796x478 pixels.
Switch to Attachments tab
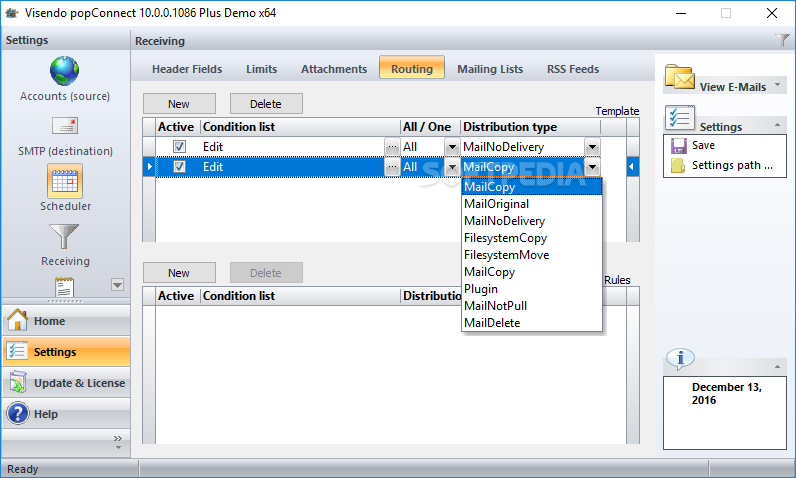coord(334,69)
